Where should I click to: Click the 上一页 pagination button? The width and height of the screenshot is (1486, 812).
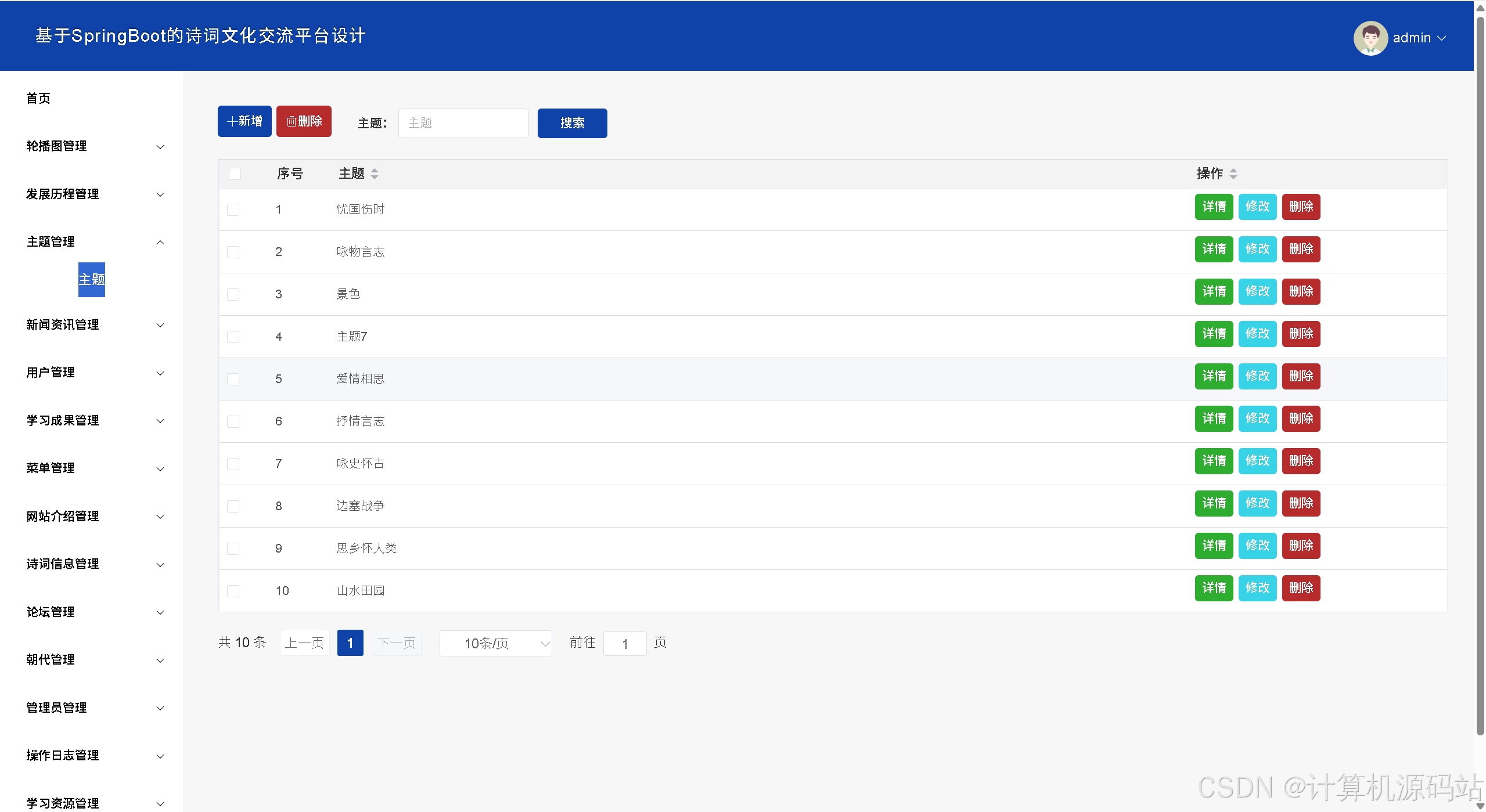[x=305, y=643]
